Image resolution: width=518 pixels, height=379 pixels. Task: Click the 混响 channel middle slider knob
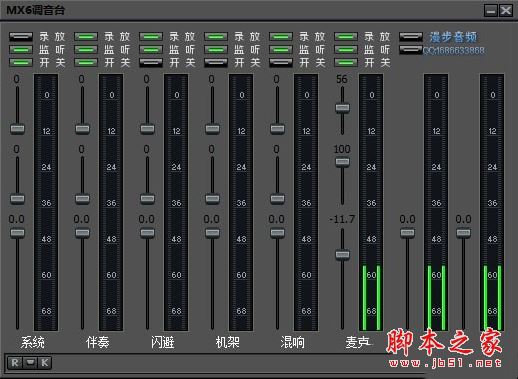tap(277, 199)
